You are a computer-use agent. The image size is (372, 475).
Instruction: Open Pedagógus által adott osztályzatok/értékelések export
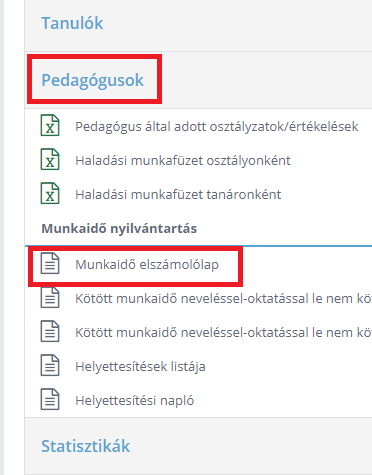coord(217,127)
